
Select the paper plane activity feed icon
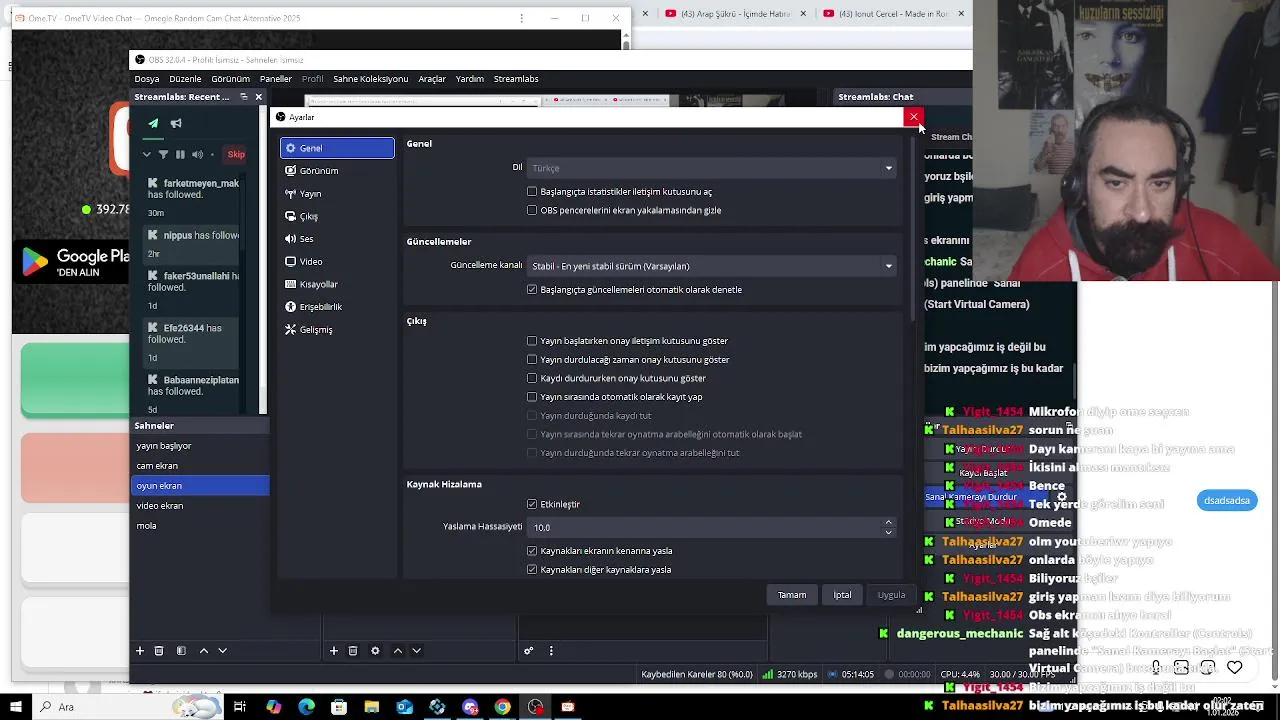pos(153,124)
